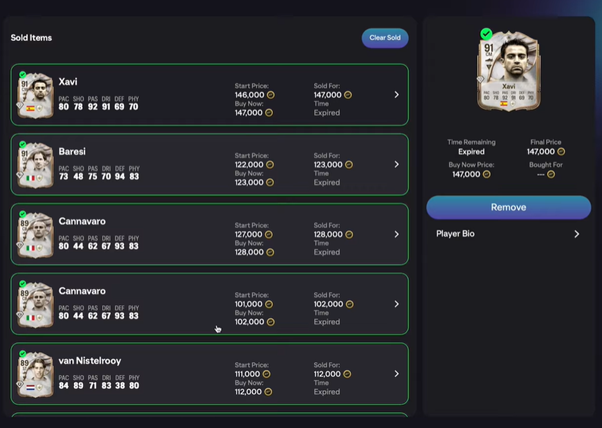
Task: Click Netherlands flag on van Nistelrooy card
Action: coord(30,387)
